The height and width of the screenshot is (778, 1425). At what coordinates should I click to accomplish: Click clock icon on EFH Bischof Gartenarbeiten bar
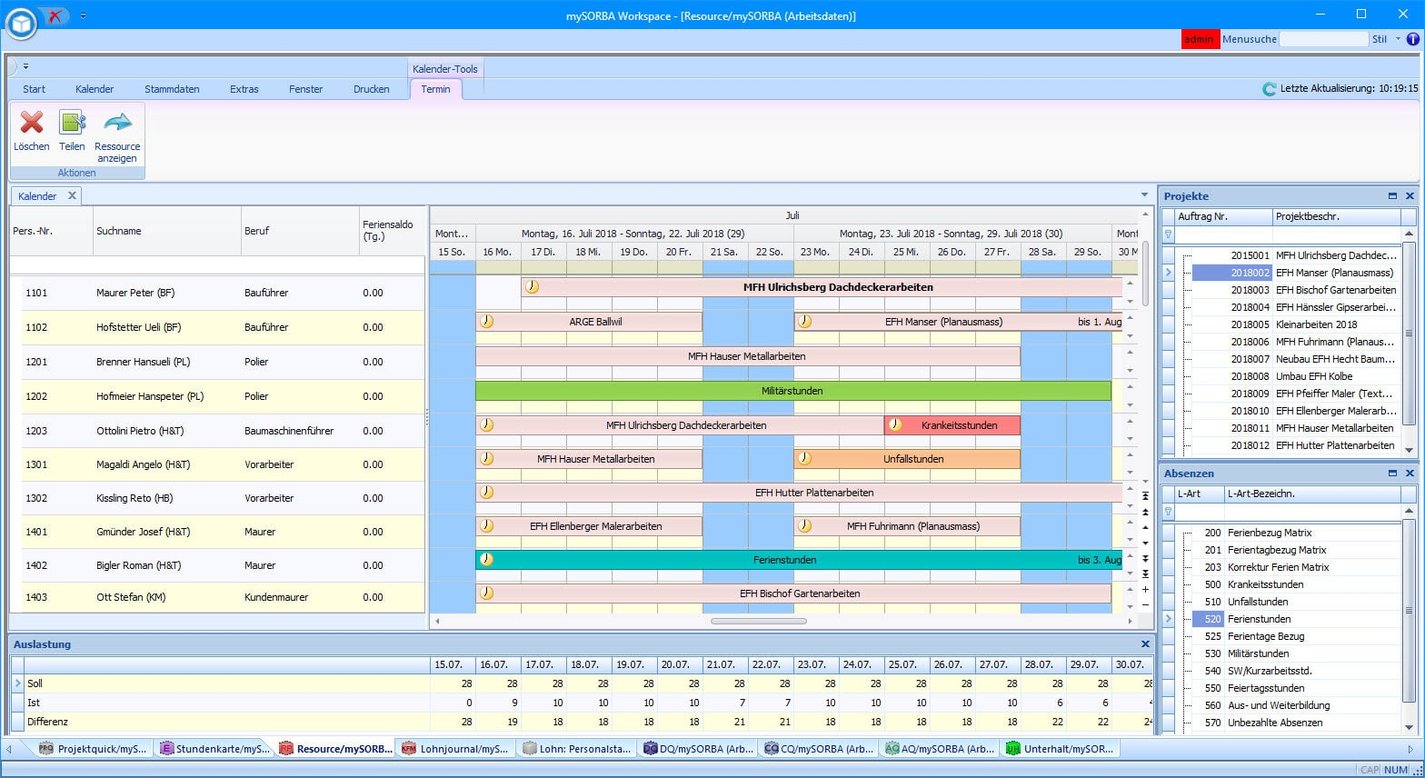pos(487,593)
